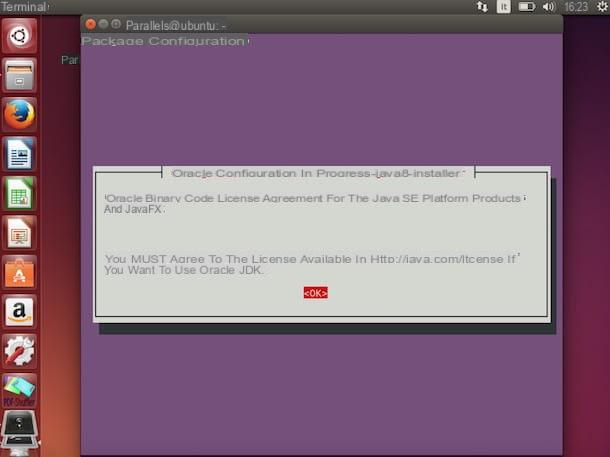Open LibreOffice Writer from the dock
This screenshot has height=457, width=610.
coord(19,154)
